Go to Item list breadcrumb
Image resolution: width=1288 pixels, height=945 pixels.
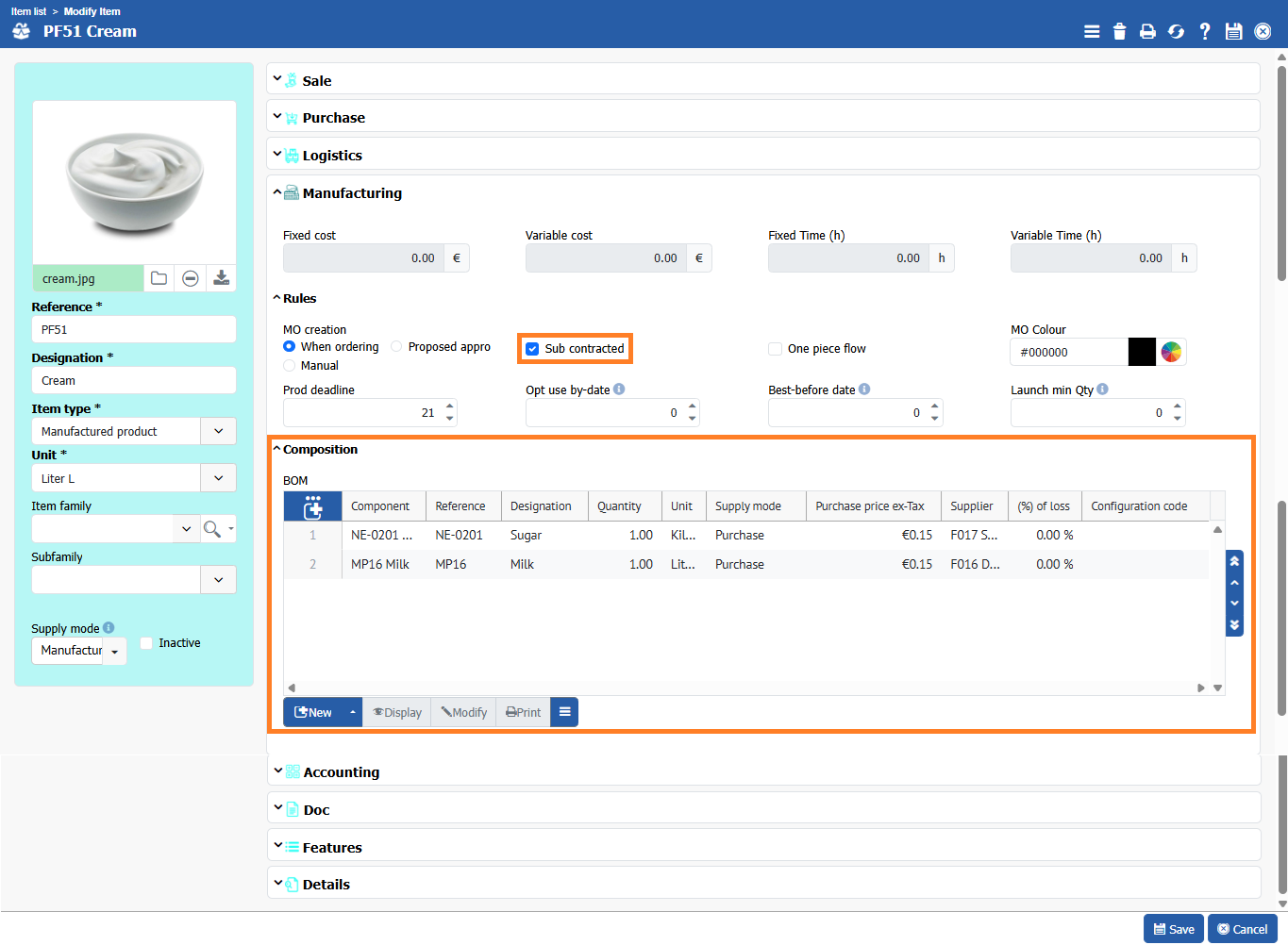point(28,11)
